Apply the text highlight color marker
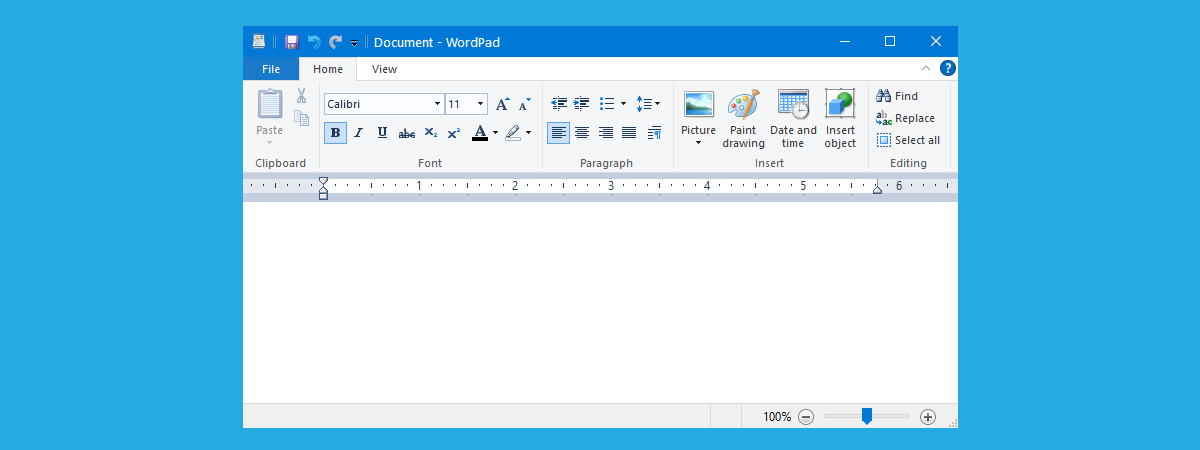The width and height of the screenshot is (1200, 450). 513,132
